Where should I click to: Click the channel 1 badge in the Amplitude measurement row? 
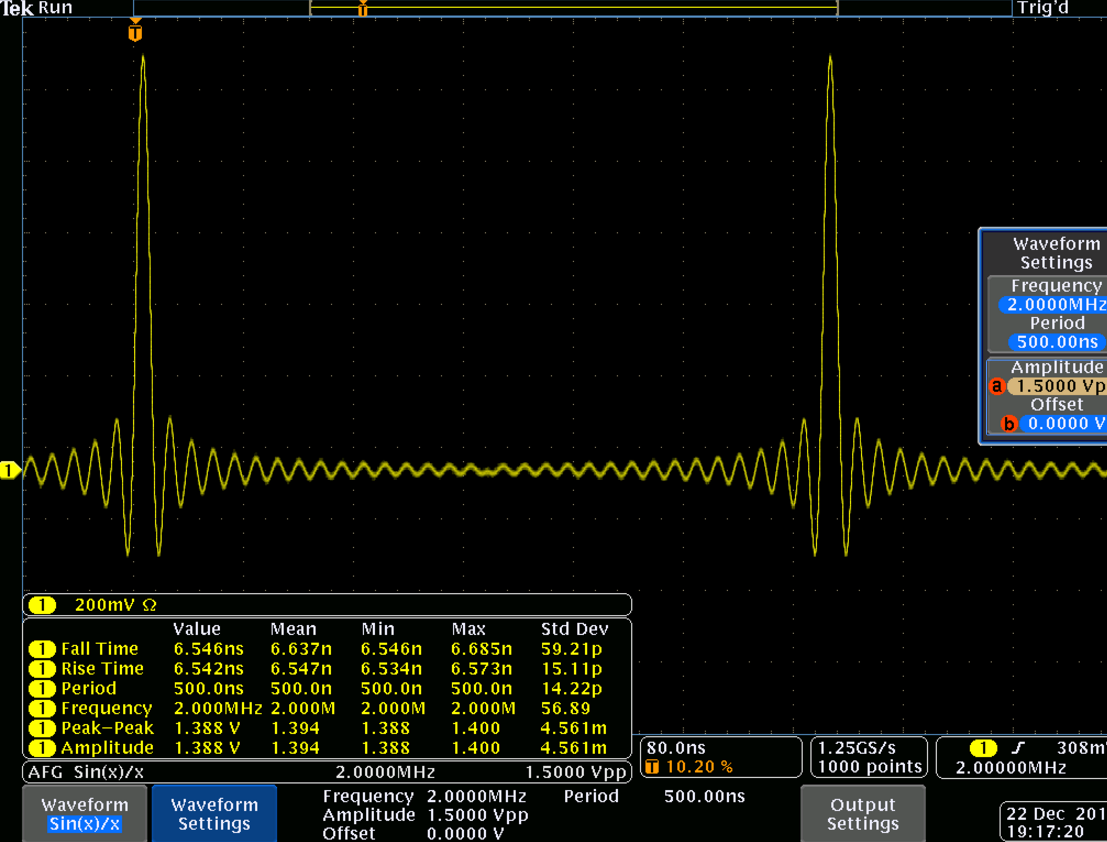42,748
